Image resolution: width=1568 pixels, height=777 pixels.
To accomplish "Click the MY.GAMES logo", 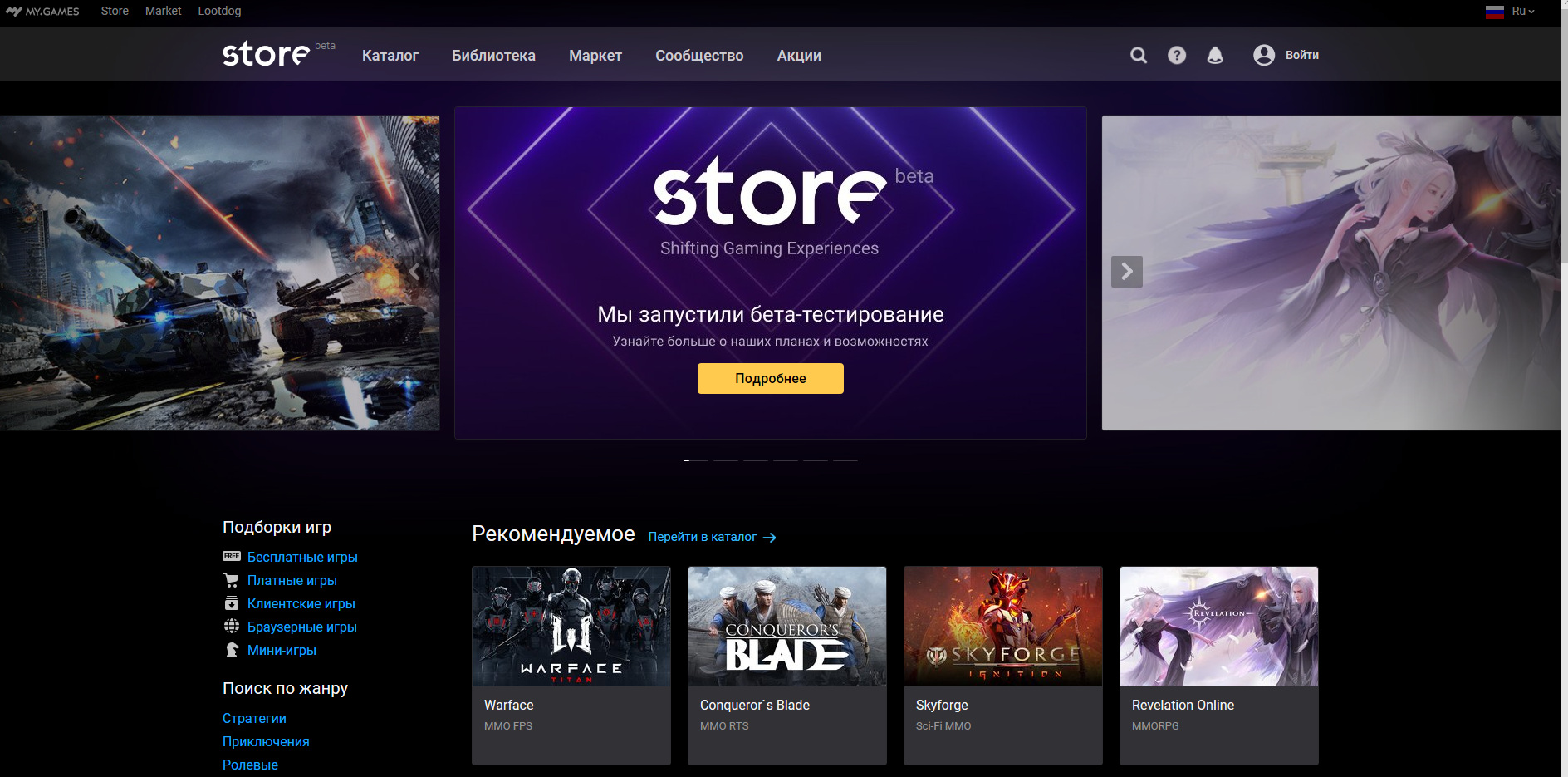I will pyautogui.click(x=42, y=12).
